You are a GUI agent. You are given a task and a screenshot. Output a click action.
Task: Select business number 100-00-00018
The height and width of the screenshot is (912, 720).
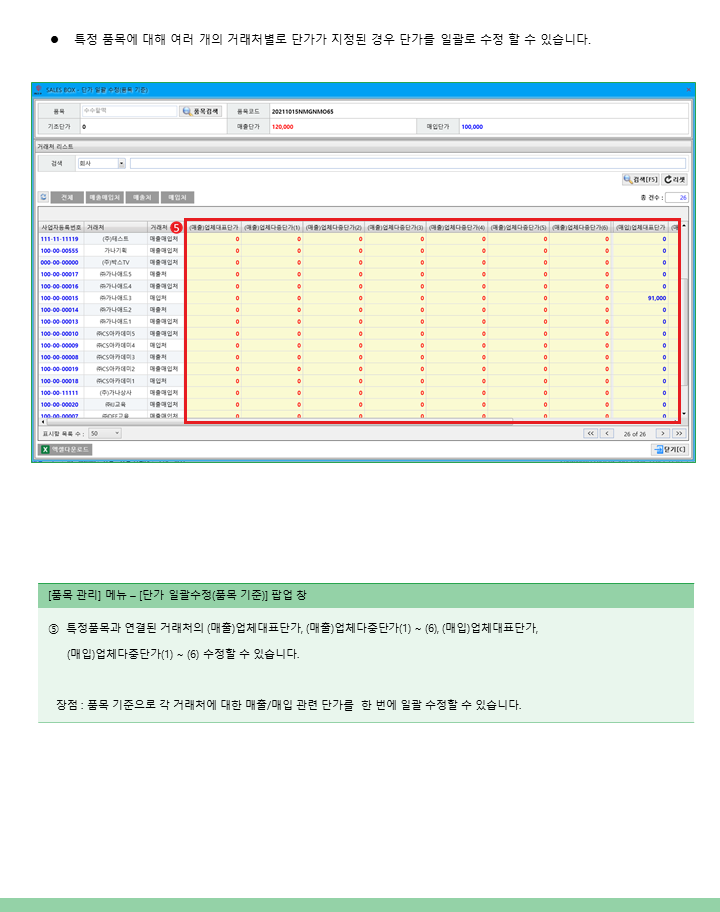point(59,381)
